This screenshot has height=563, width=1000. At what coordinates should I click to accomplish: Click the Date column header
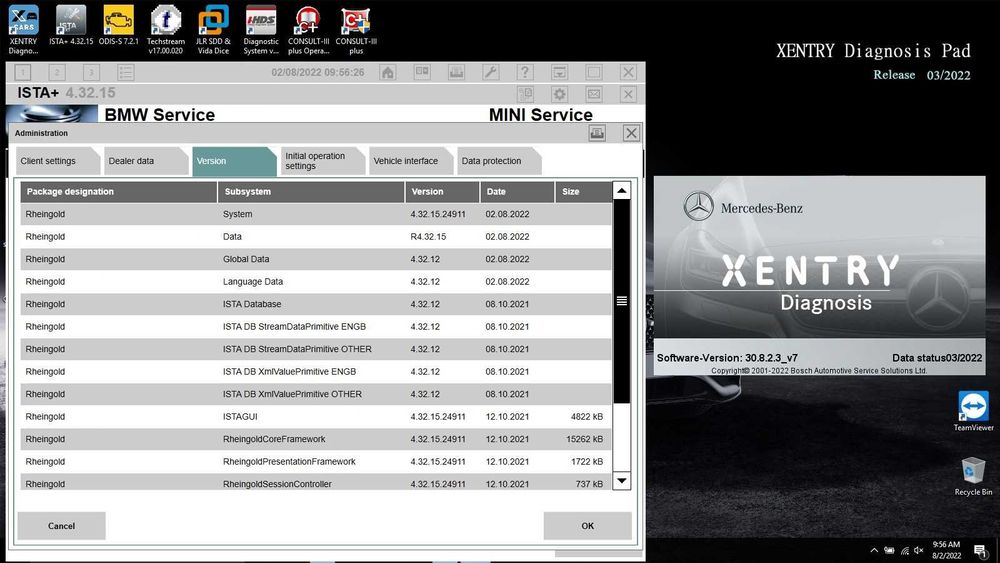(517, 191)
